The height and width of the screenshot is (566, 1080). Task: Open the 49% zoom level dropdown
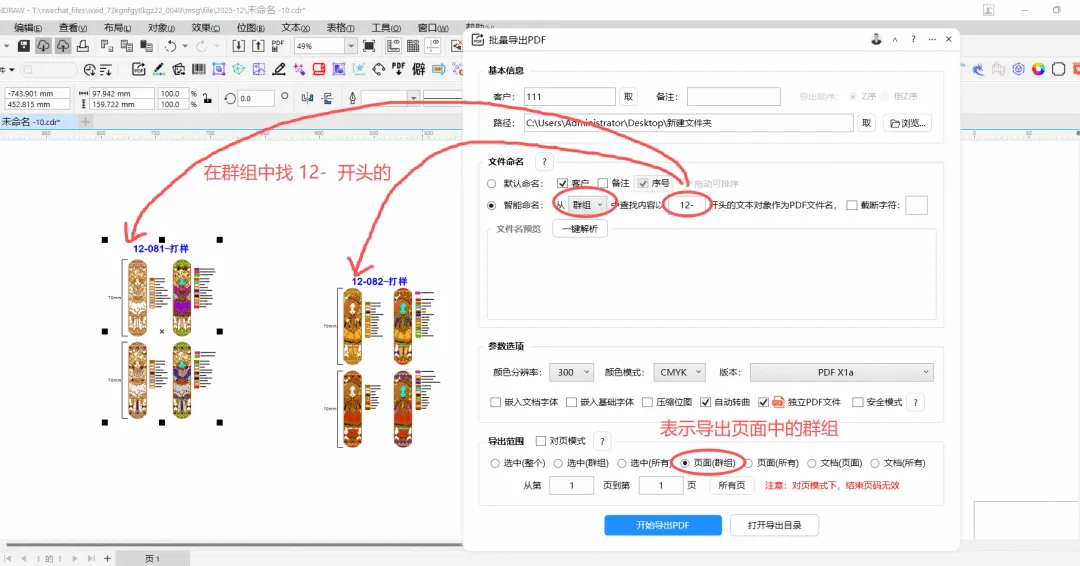pos(351,46)
